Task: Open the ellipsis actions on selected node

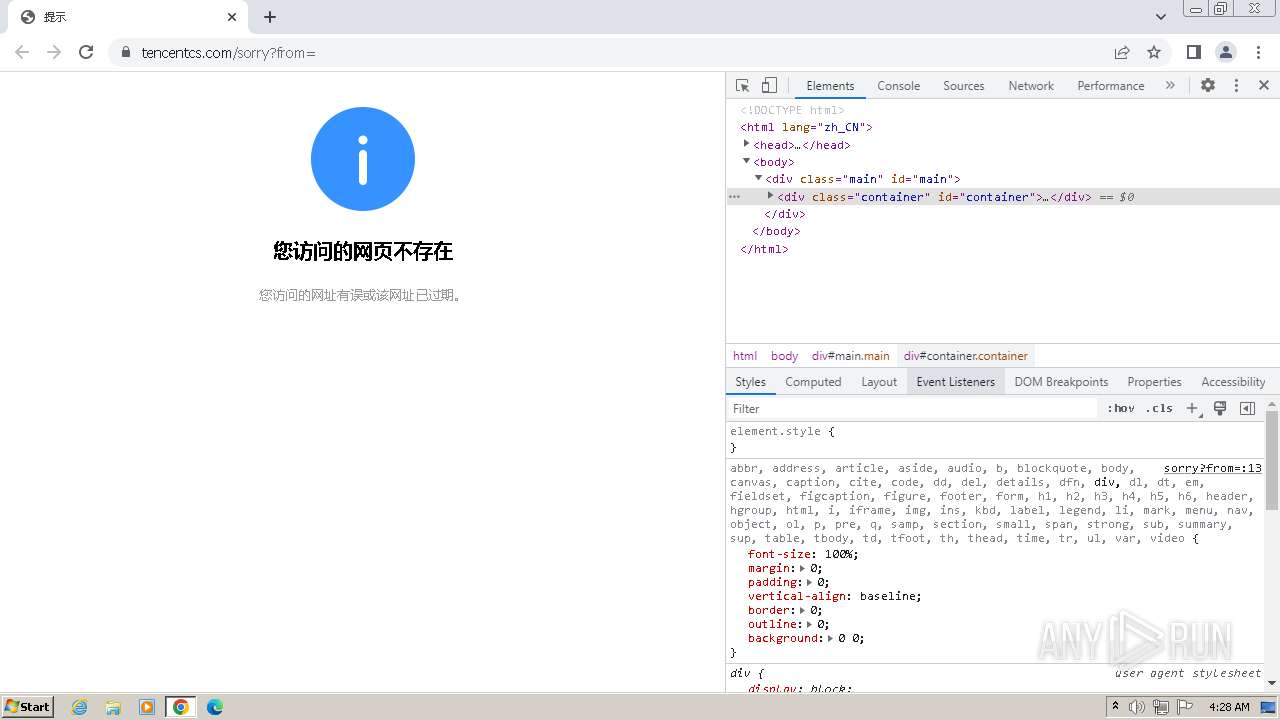Action: click(x=734, y=197)
